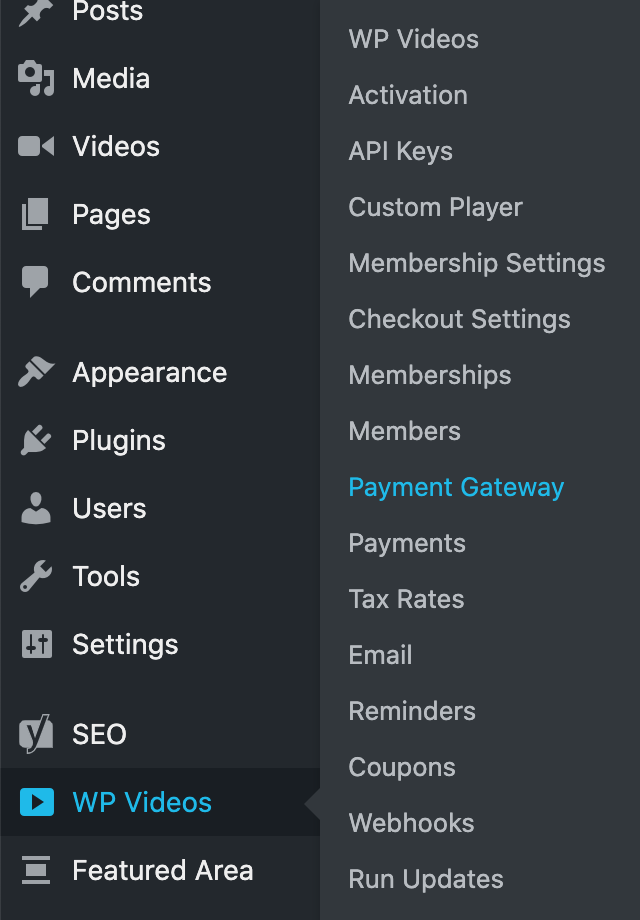Viewport: 640px width, 920px height.
Task: Click the Yoast SEO icon
Action: (x=36, y=733)
